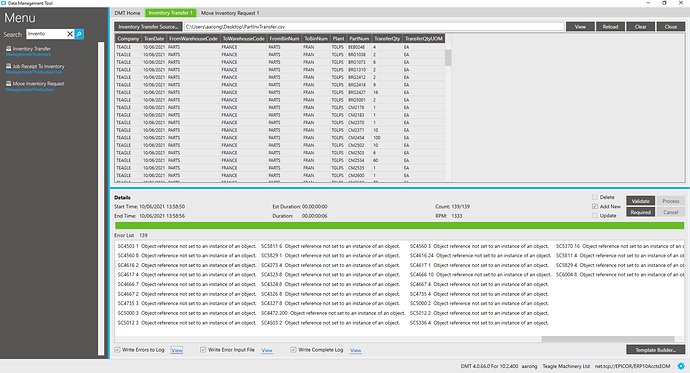Click the Reload button
The height and width of the screenshot is (373, 690).
[x=610, y=27]
